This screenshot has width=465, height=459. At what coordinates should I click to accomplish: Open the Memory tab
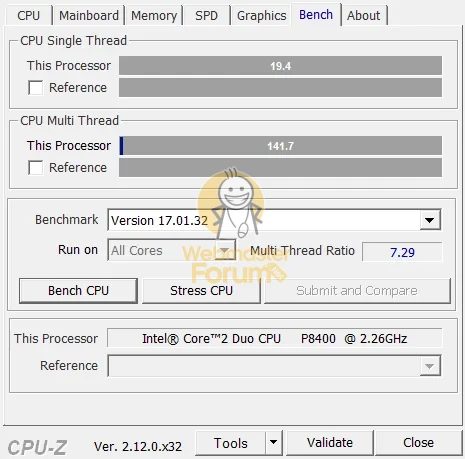(154, 15)
